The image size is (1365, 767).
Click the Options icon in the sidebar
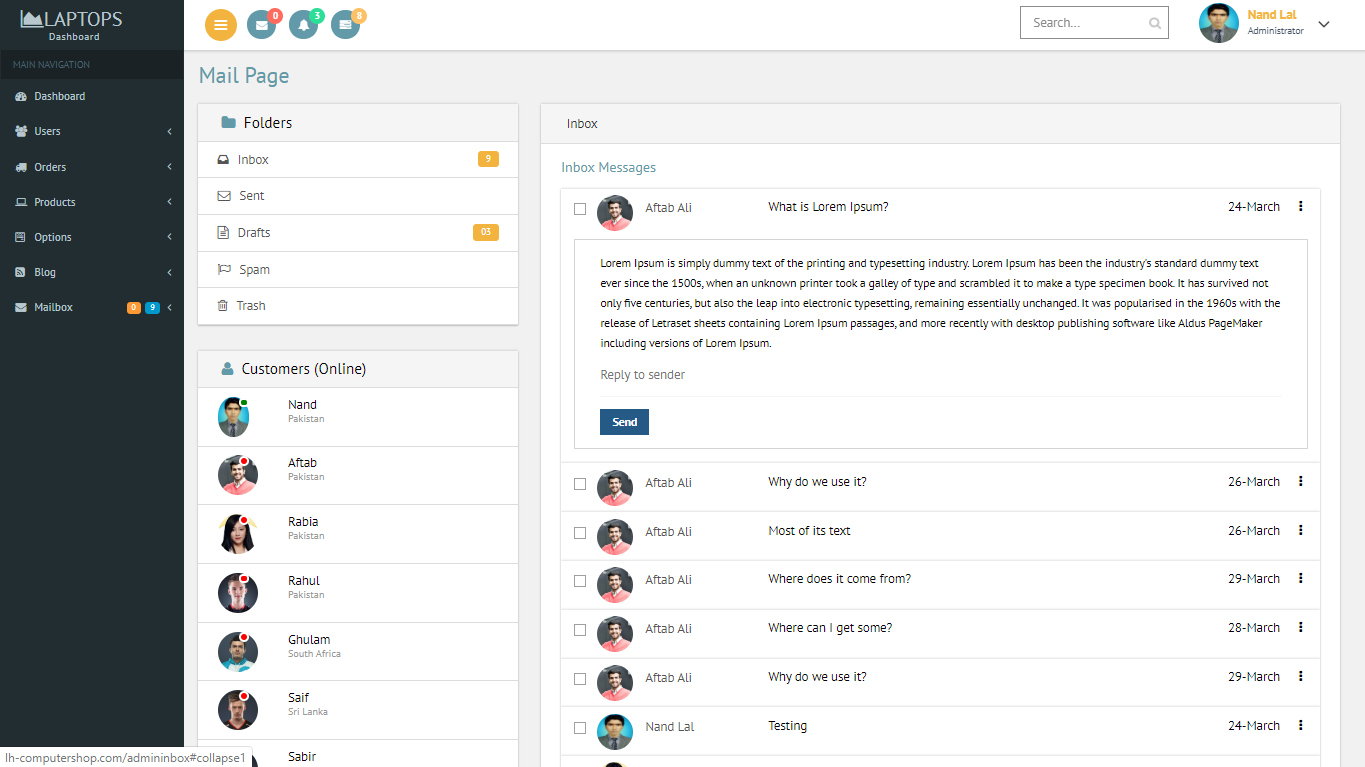click(x=21, y=237)
